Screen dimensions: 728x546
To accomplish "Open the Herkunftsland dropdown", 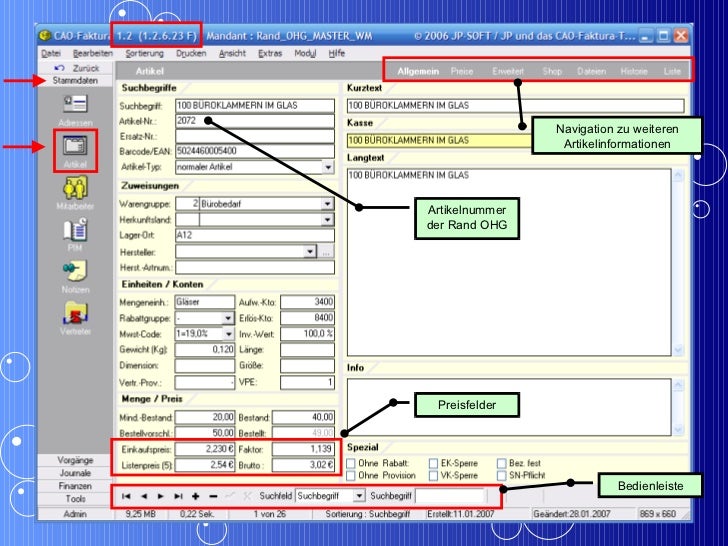I will click(x=328, y=220).
